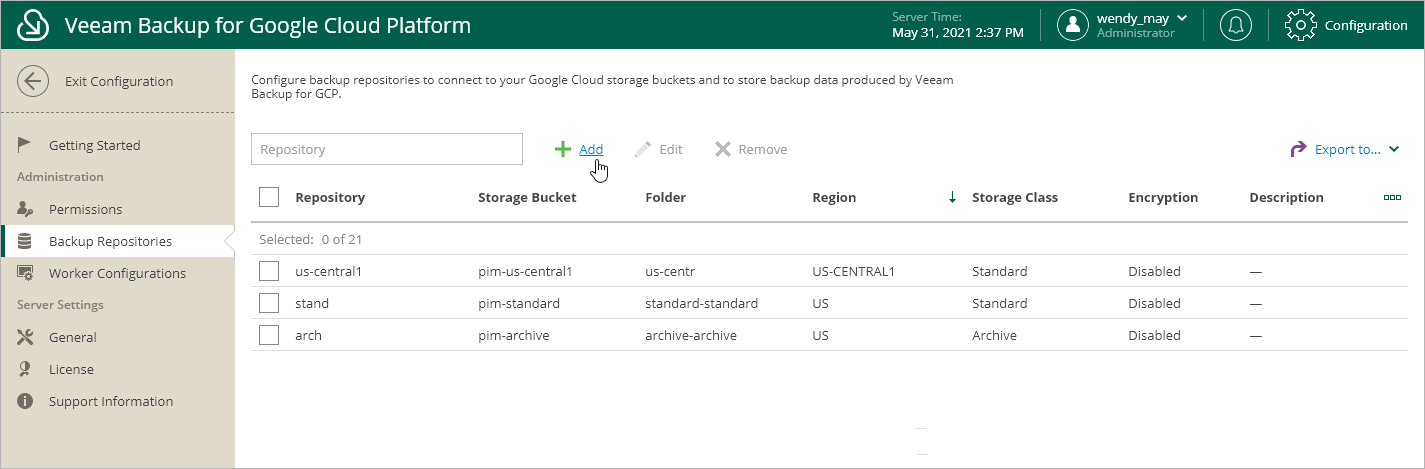This screenshot has width=1425, height=469.
Task: Check the arch repository checkbox
Action: point(269,335)
